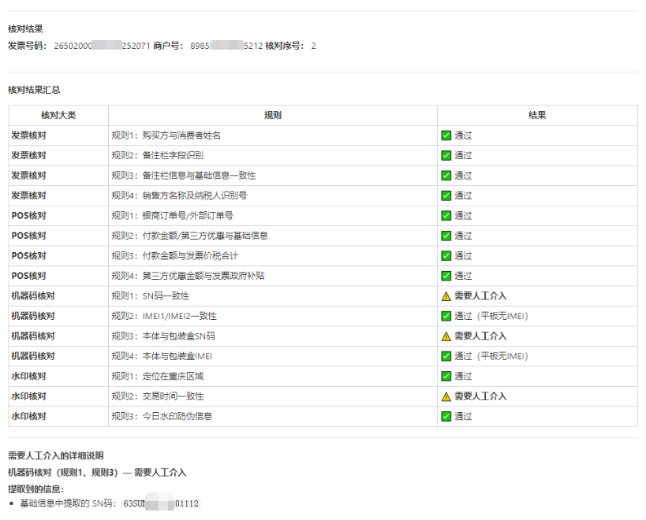Click the 结果 column header

click(x=537, y=115)
